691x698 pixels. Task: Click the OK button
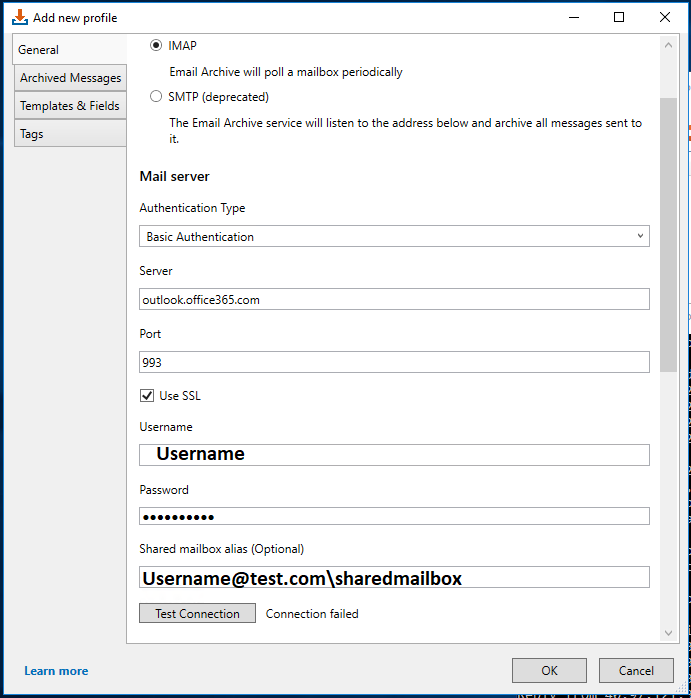pyautogui.click(x=549, y=671)
